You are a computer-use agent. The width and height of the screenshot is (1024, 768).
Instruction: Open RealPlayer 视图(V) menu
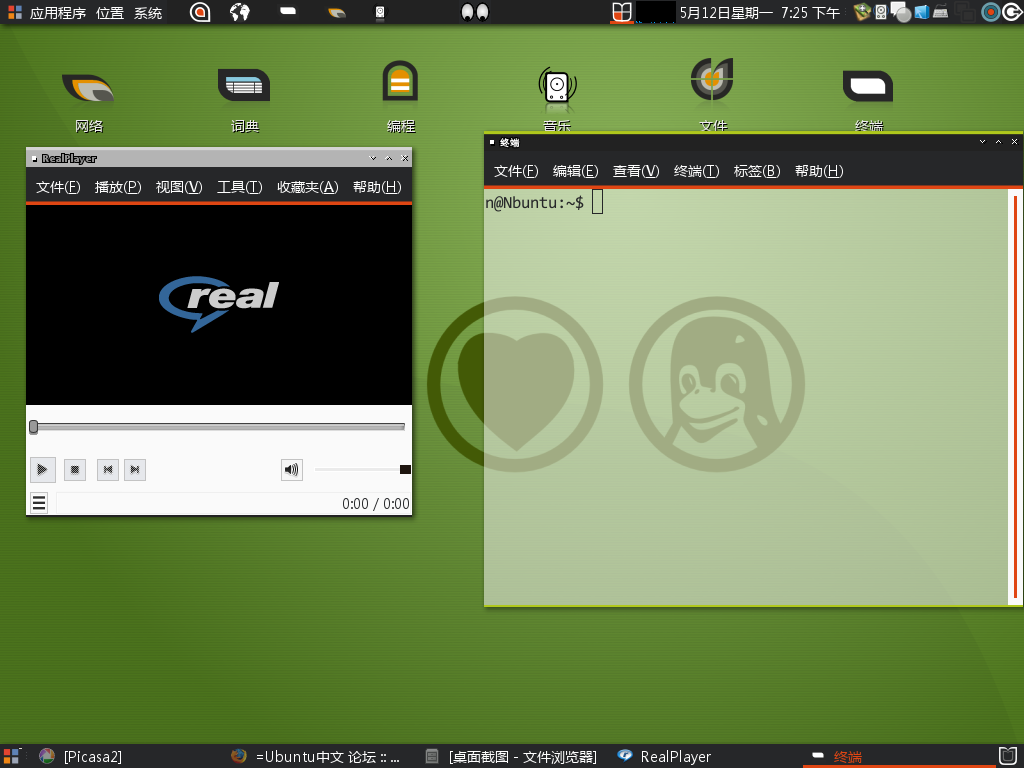pos(179,187)
